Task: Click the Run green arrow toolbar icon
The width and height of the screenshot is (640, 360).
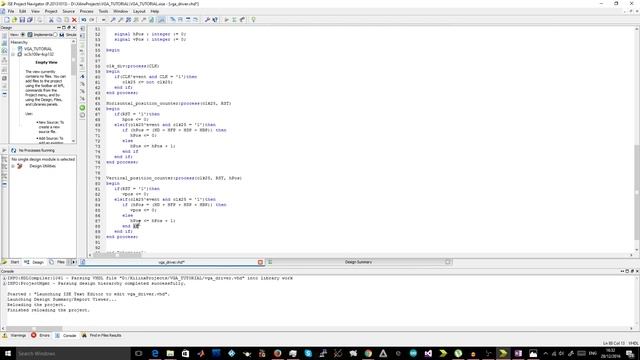Action: [227, 20]
